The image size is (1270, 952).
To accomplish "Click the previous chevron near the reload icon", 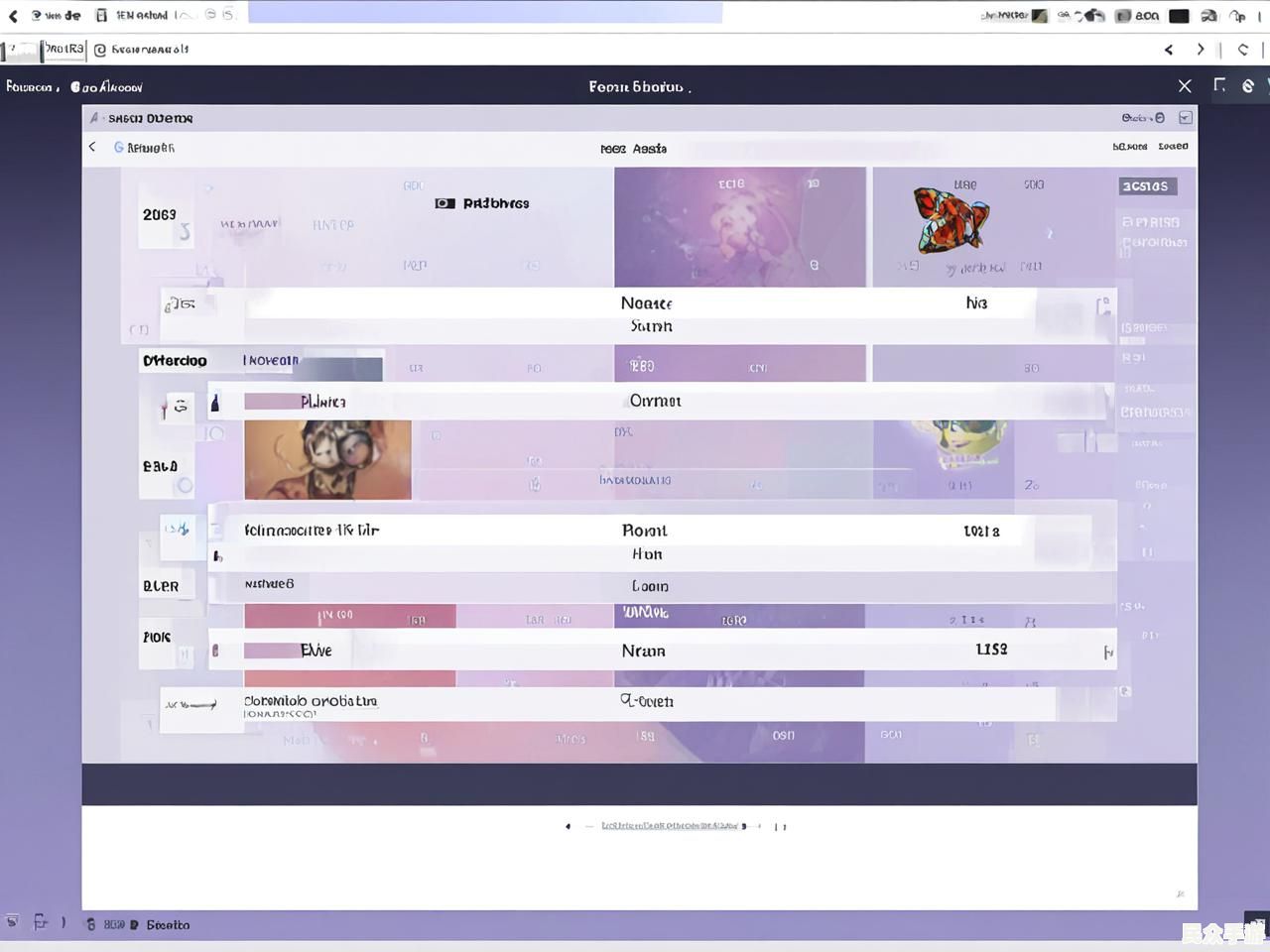I will pos(1169,50).
